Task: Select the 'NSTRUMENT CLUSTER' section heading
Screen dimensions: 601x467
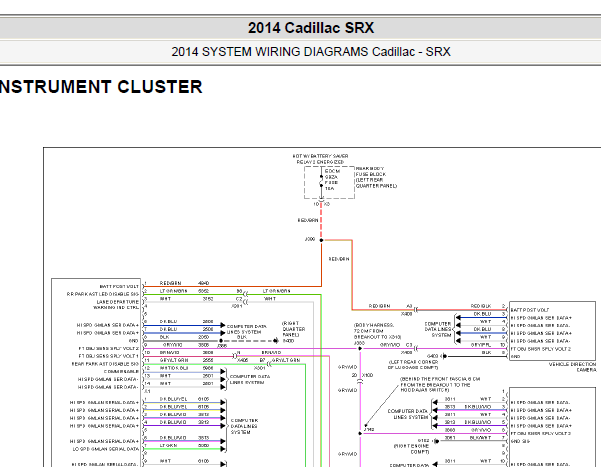Action: (x=101, y=87)
